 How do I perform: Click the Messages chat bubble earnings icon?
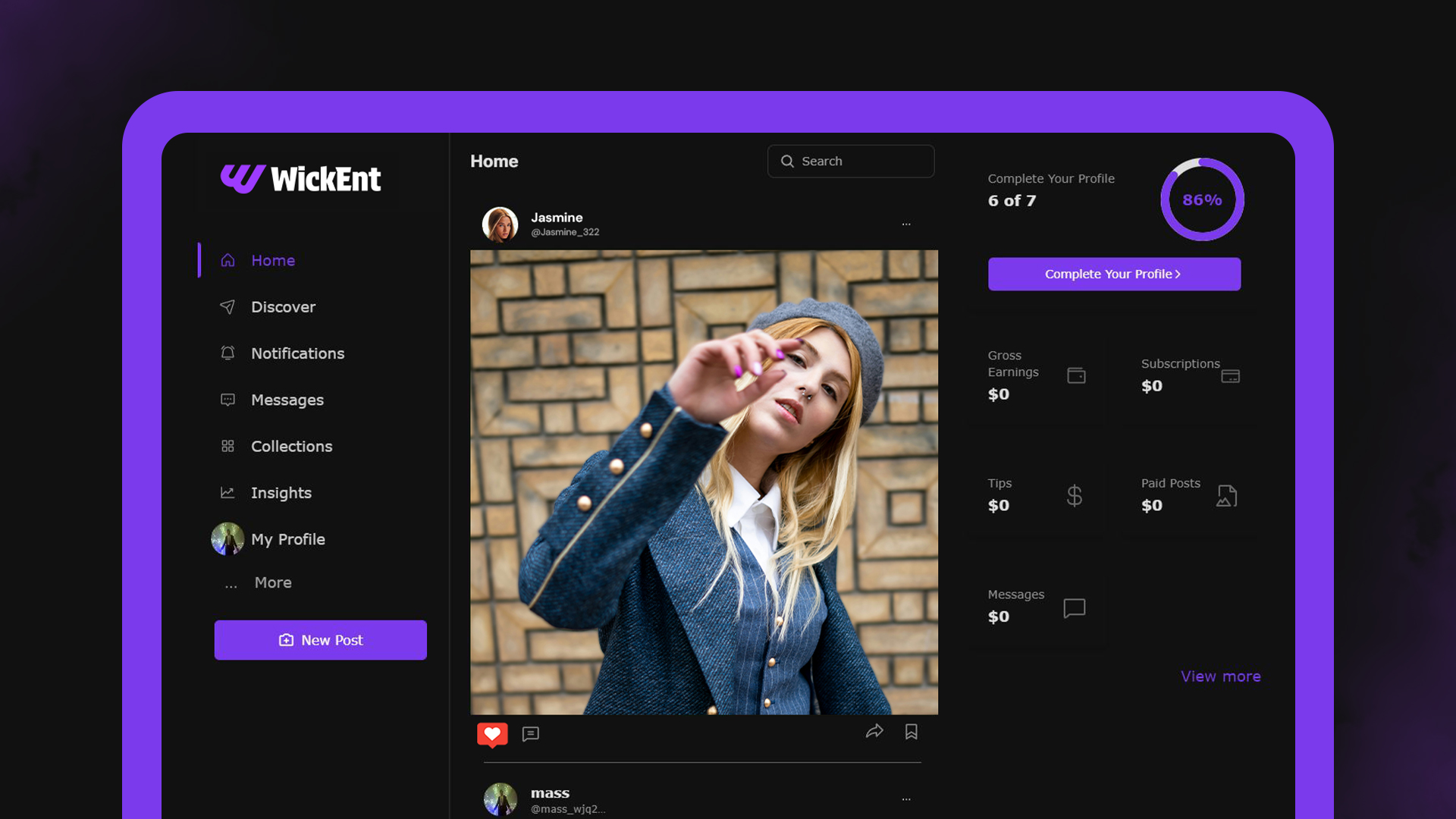[1074, 607]
